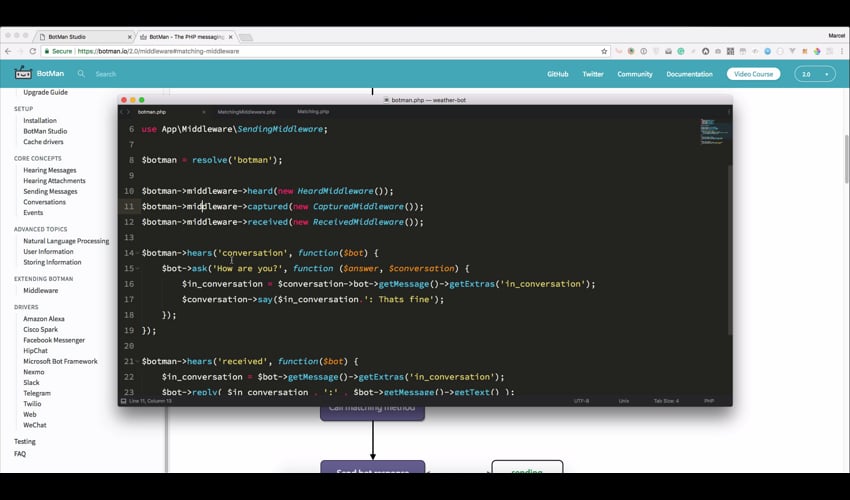Open the Telegram driver page
850x500 pixels.
tap(37, 393)
